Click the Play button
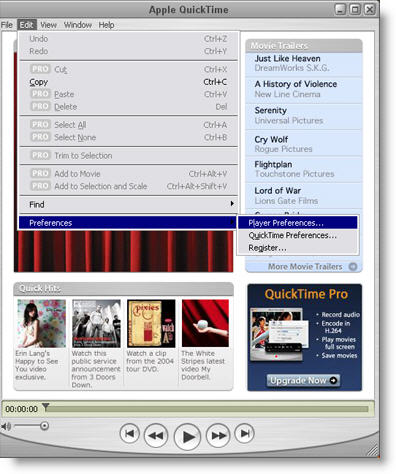The image size is (396, 474). click(187, 436)
